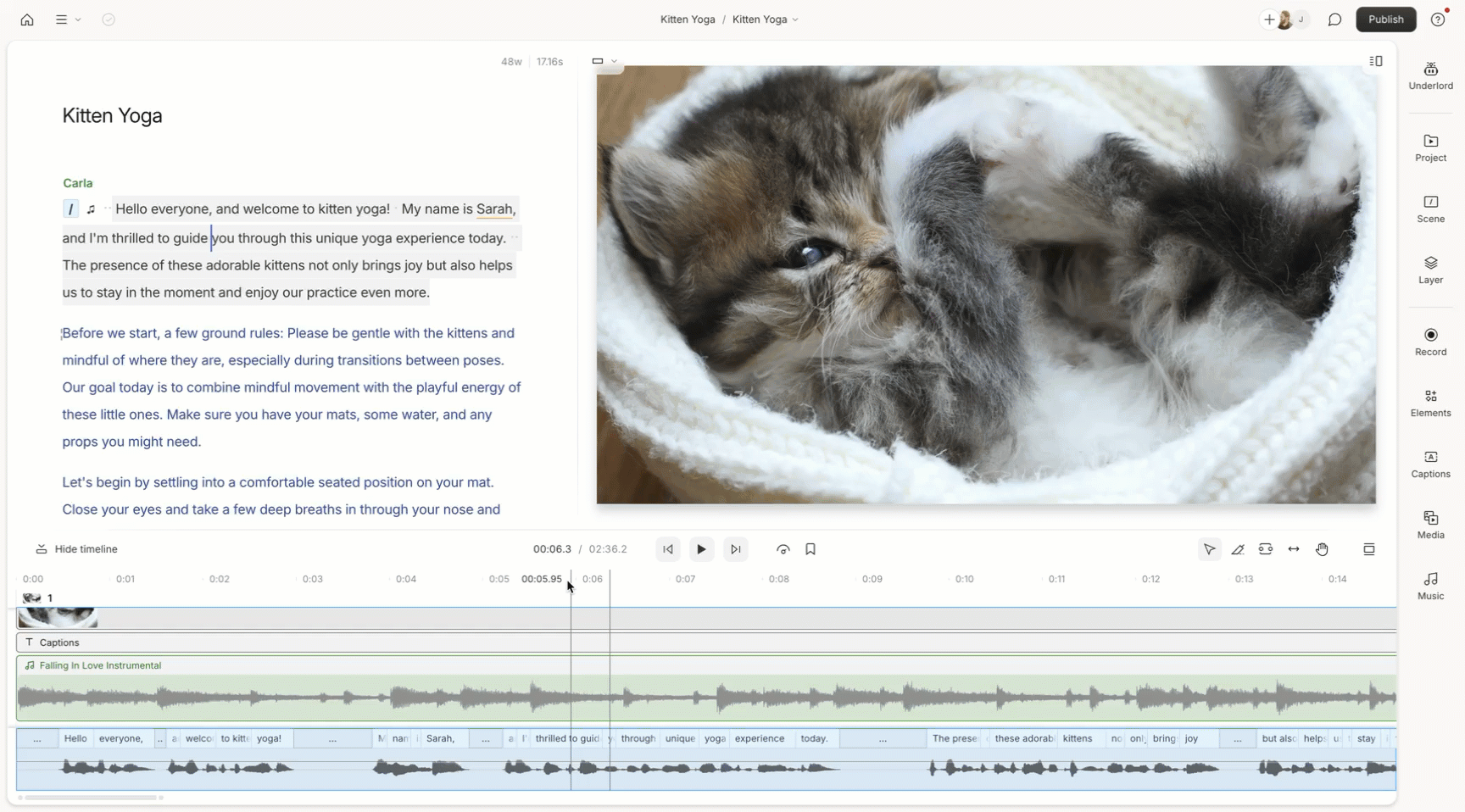Open the Scene properties panel
This screenshot has width=1465, height=812.
click(x=1430, y=209)
